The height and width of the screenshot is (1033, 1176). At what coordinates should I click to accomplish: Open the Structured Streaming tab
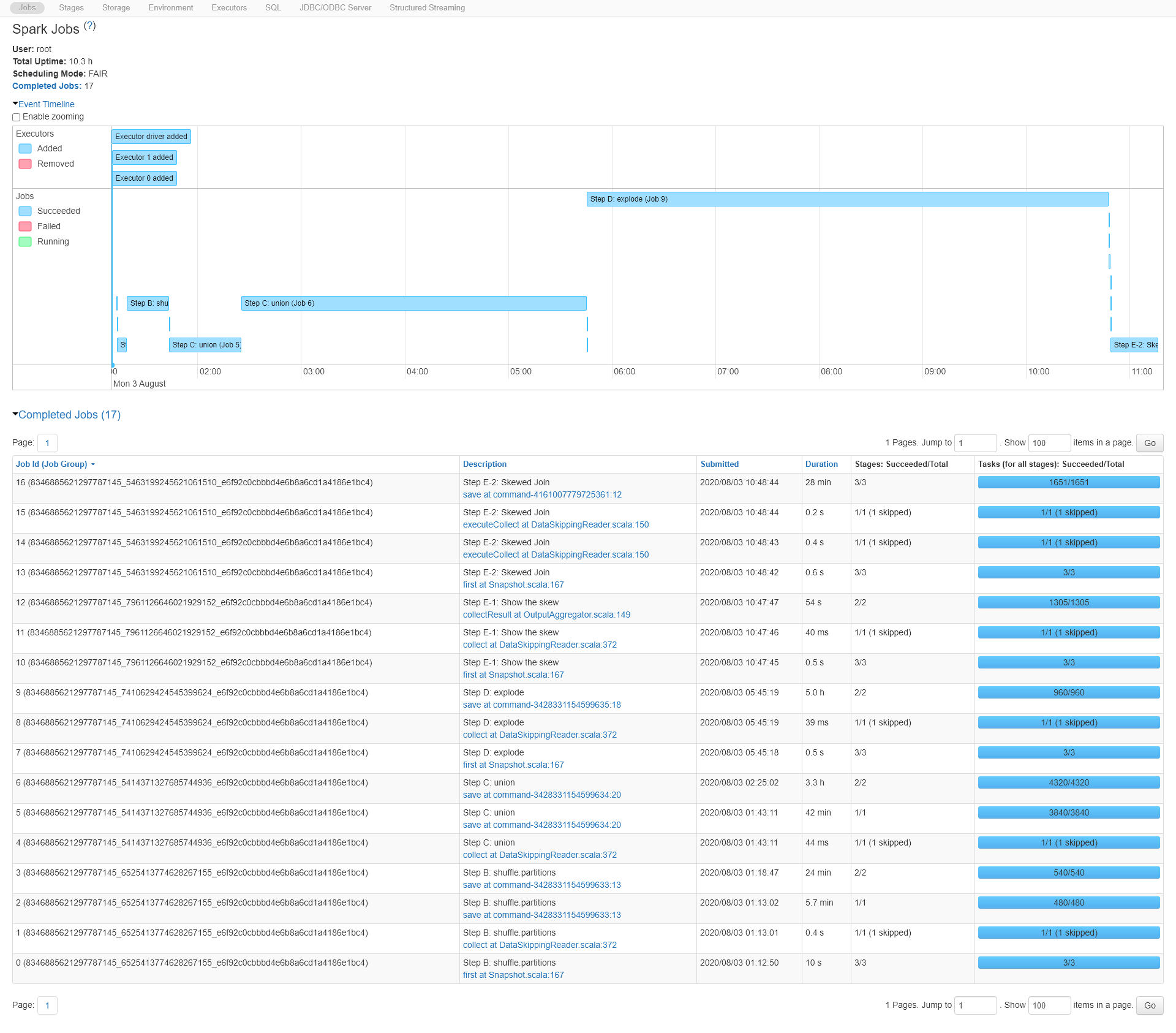[x=428, y=8]
